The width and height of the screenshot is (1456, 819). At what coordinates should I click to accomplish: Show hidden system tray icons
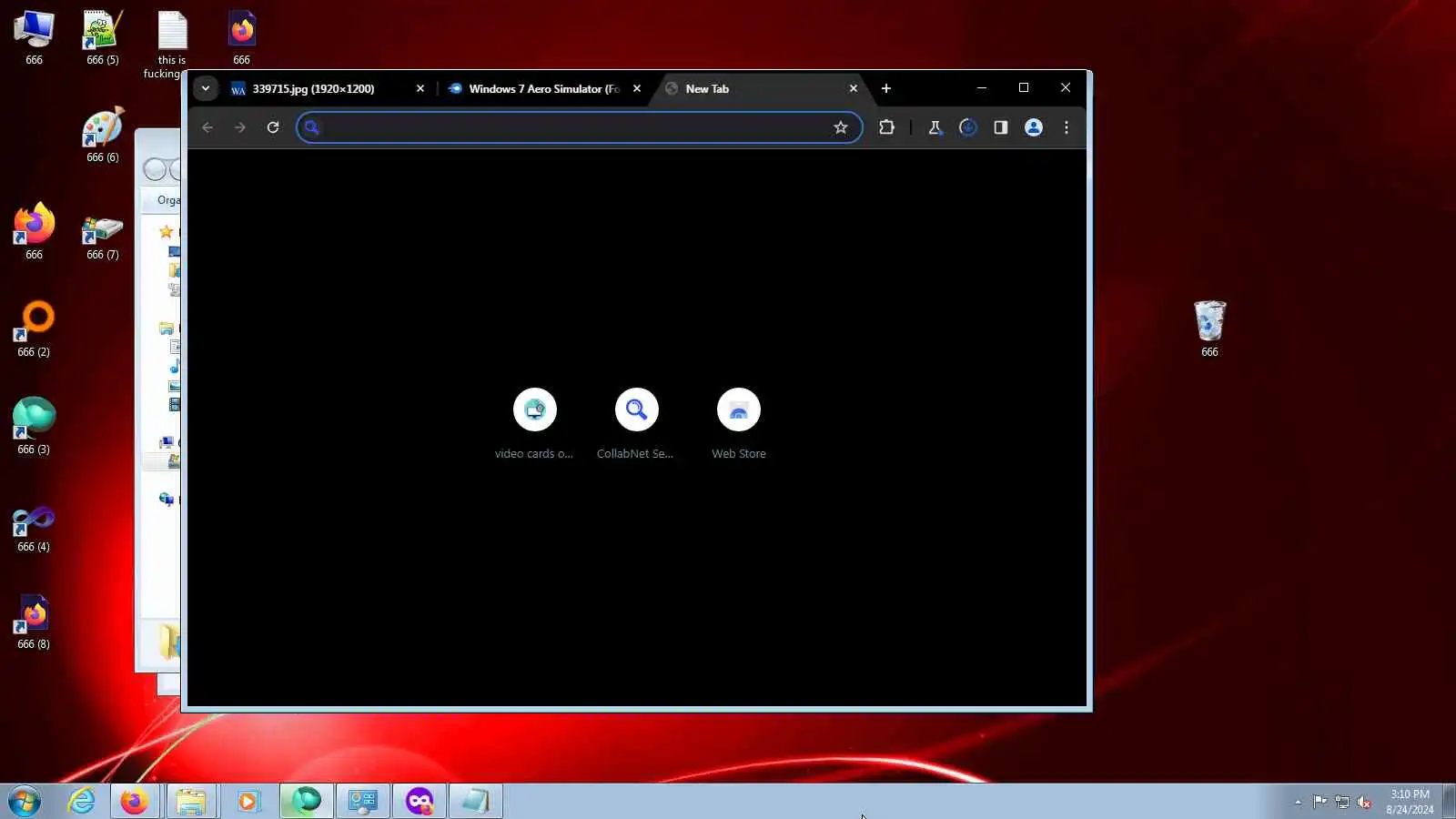(x=1298, y=802)
